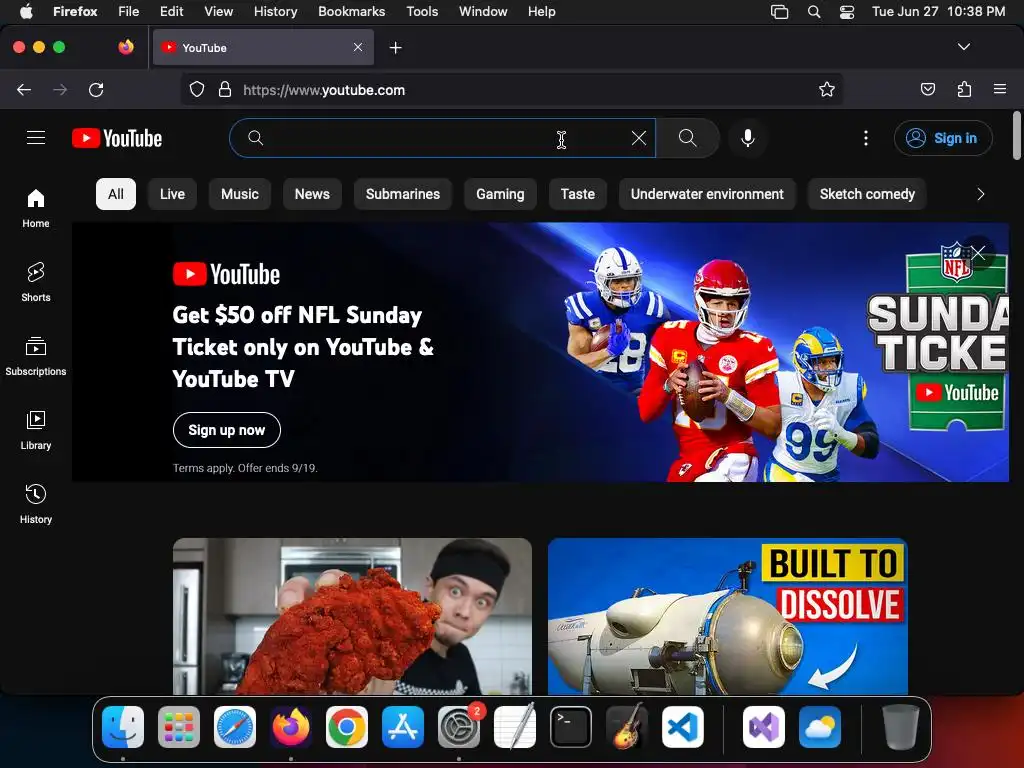
Task: Click the tracking protection shield icon
Action: click(x=197, y=89)
